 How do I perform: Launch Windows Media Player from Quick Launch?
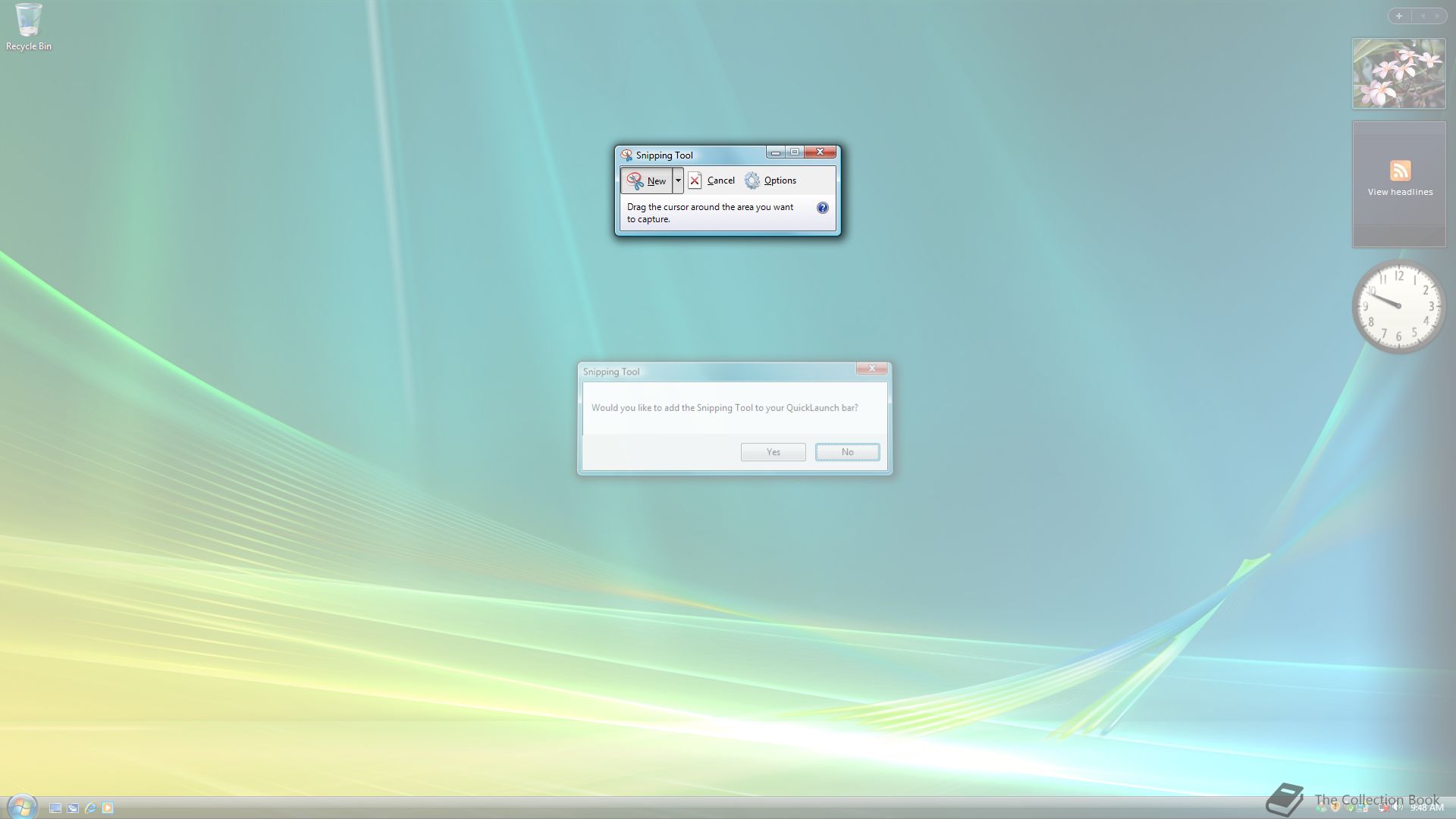[108, 808]
